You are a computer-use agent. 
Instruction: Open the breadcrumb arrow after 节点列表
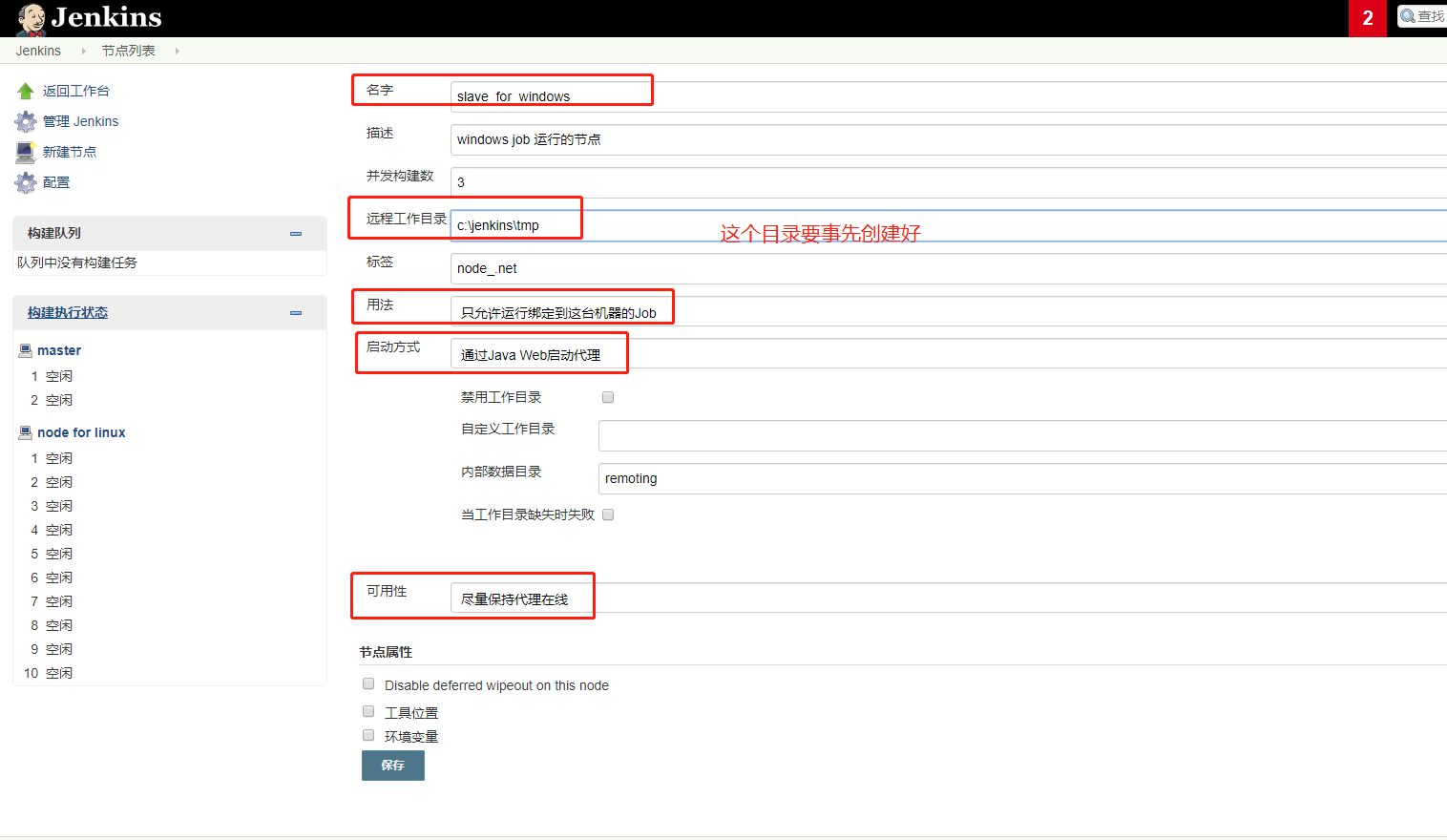click(177, 51)
